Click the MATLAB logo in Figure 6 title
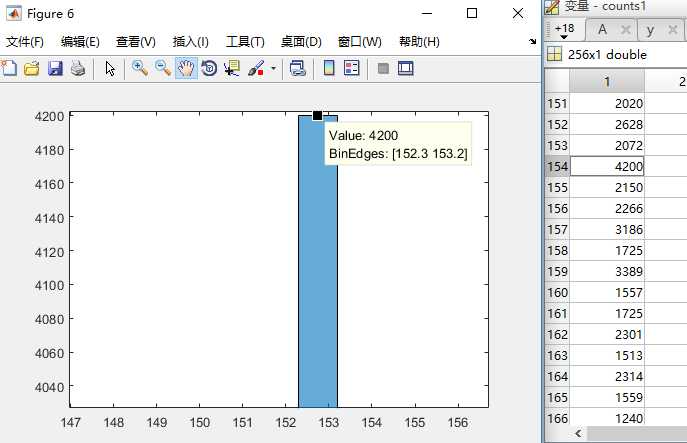 tap(14, 14)
